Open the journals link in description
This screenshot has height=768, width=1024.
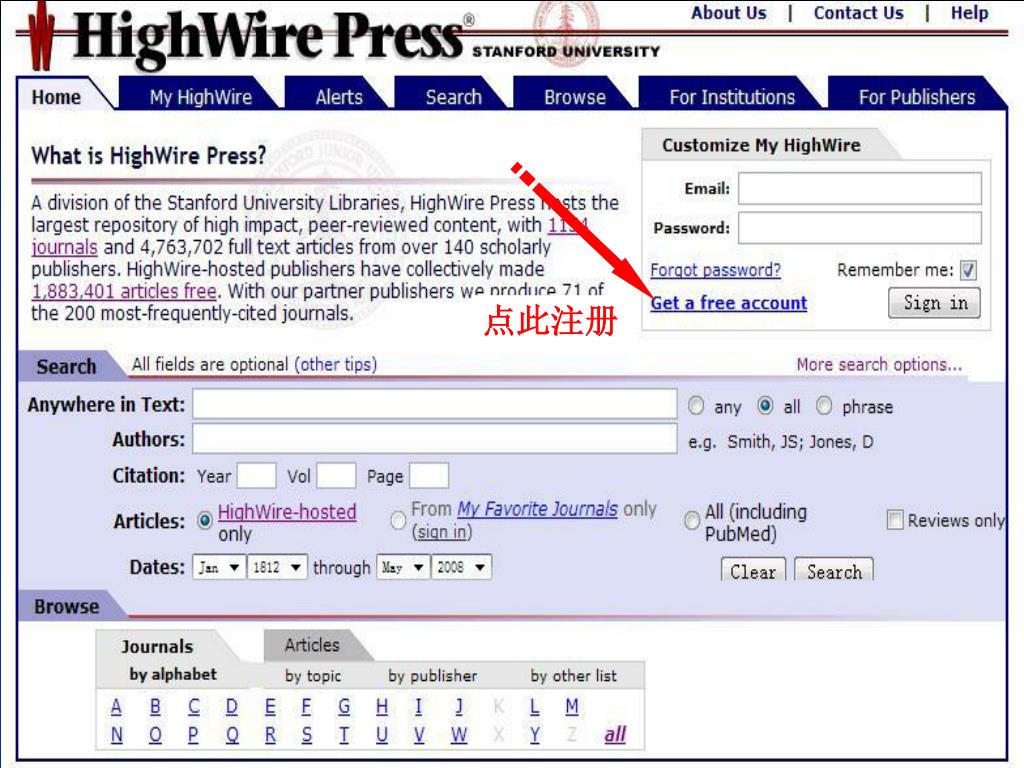click(64, 248)
